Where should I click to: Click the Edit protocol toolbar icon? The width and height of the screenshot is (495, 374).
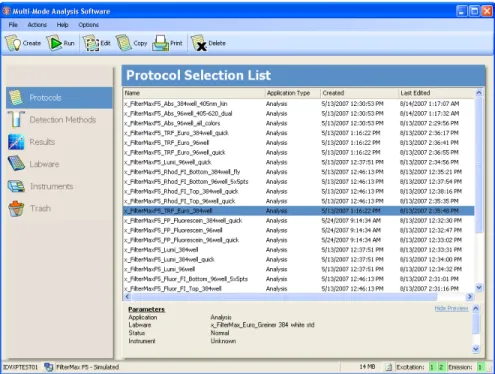click(91, 43)
